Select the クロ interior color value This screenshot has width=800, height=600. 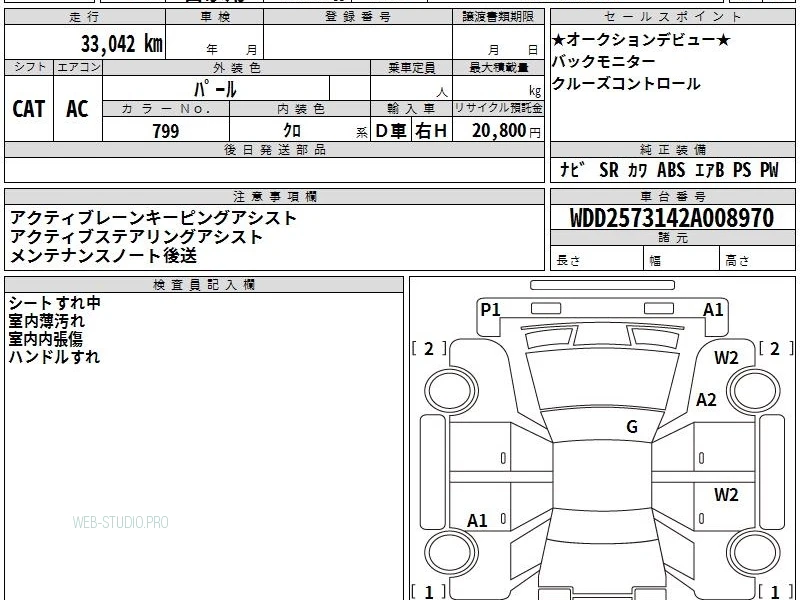[292, 131]
